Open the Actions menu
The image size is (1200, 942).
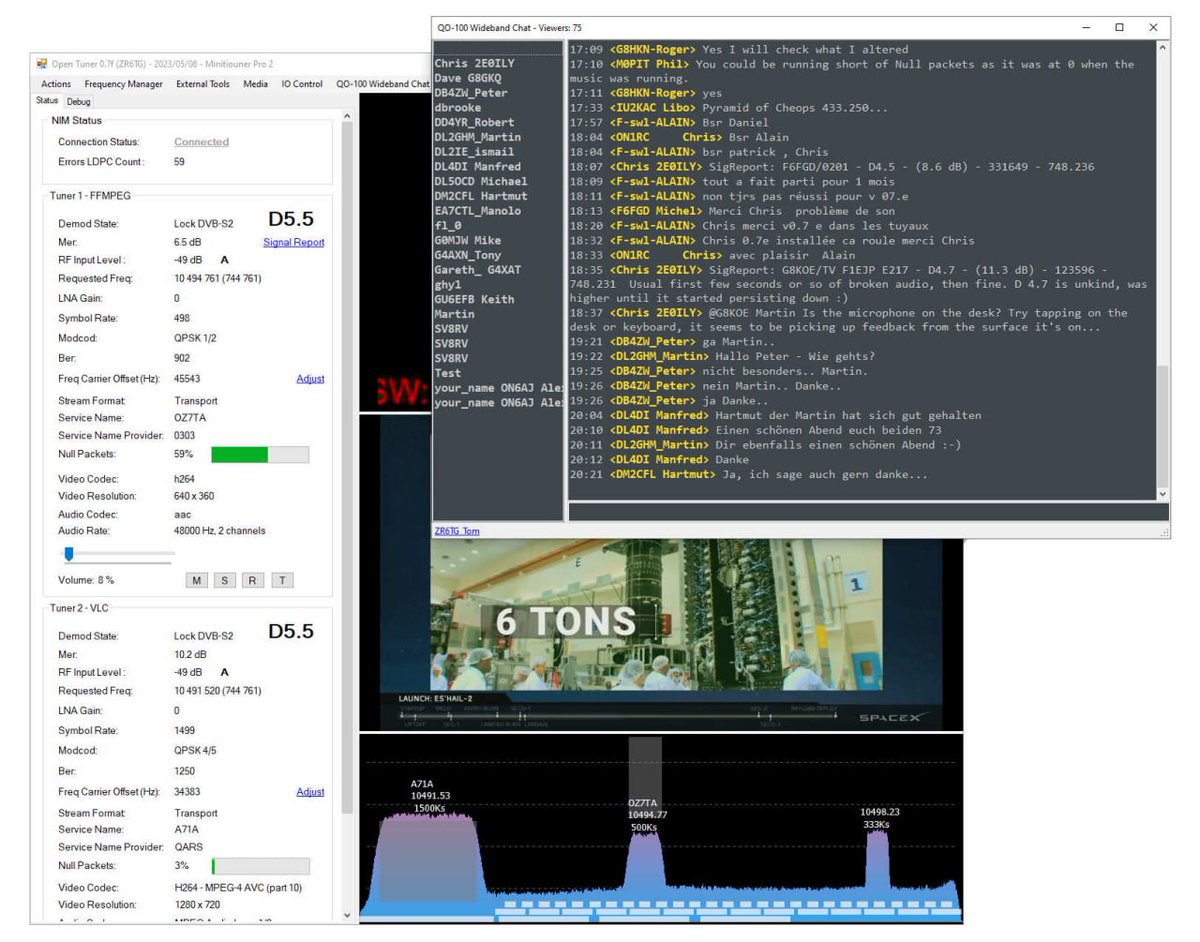tap(55, 84)
